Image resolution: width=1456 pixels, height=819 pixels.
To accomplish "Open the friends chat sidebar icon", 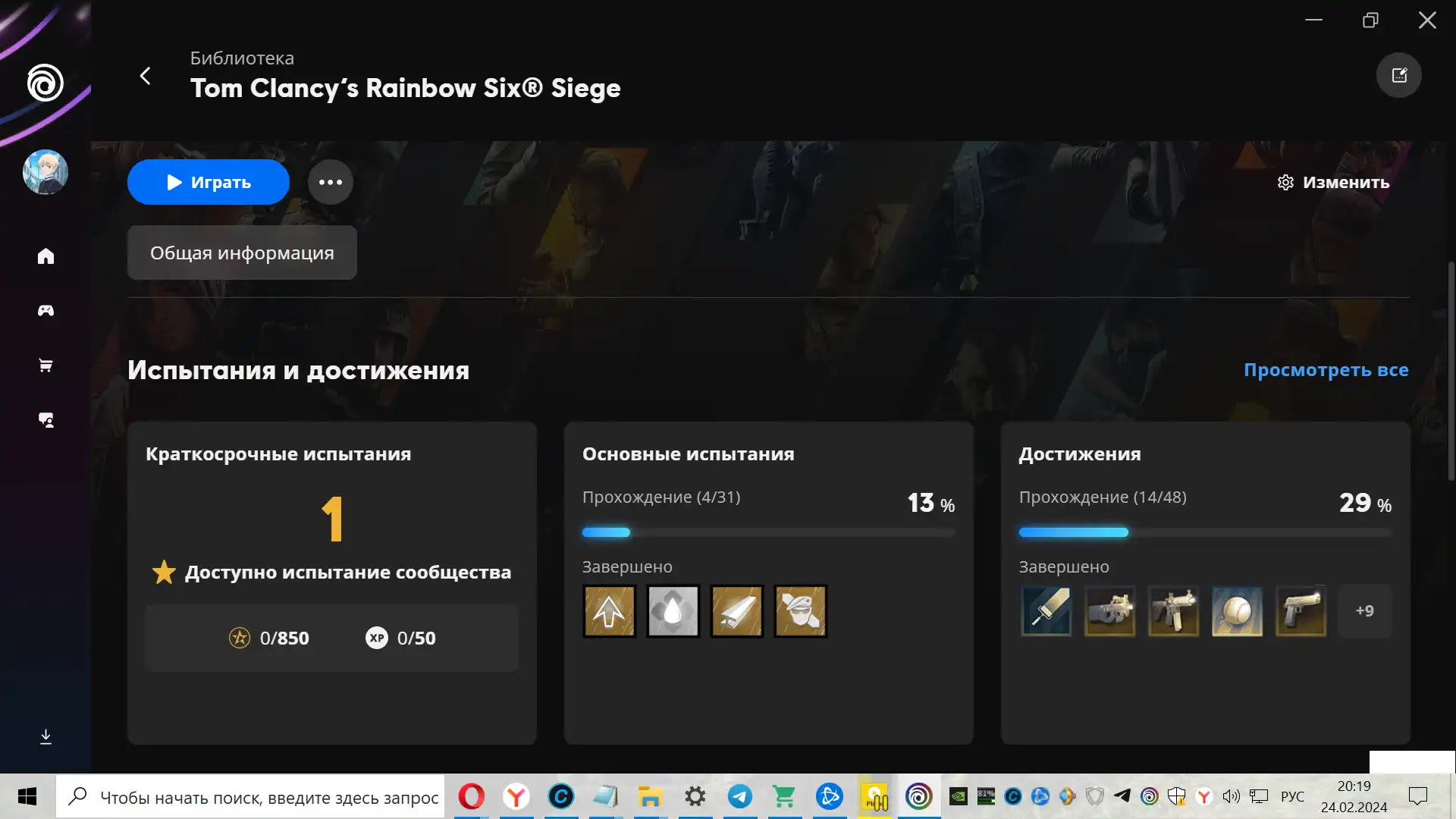I will (x=45, y=420).
